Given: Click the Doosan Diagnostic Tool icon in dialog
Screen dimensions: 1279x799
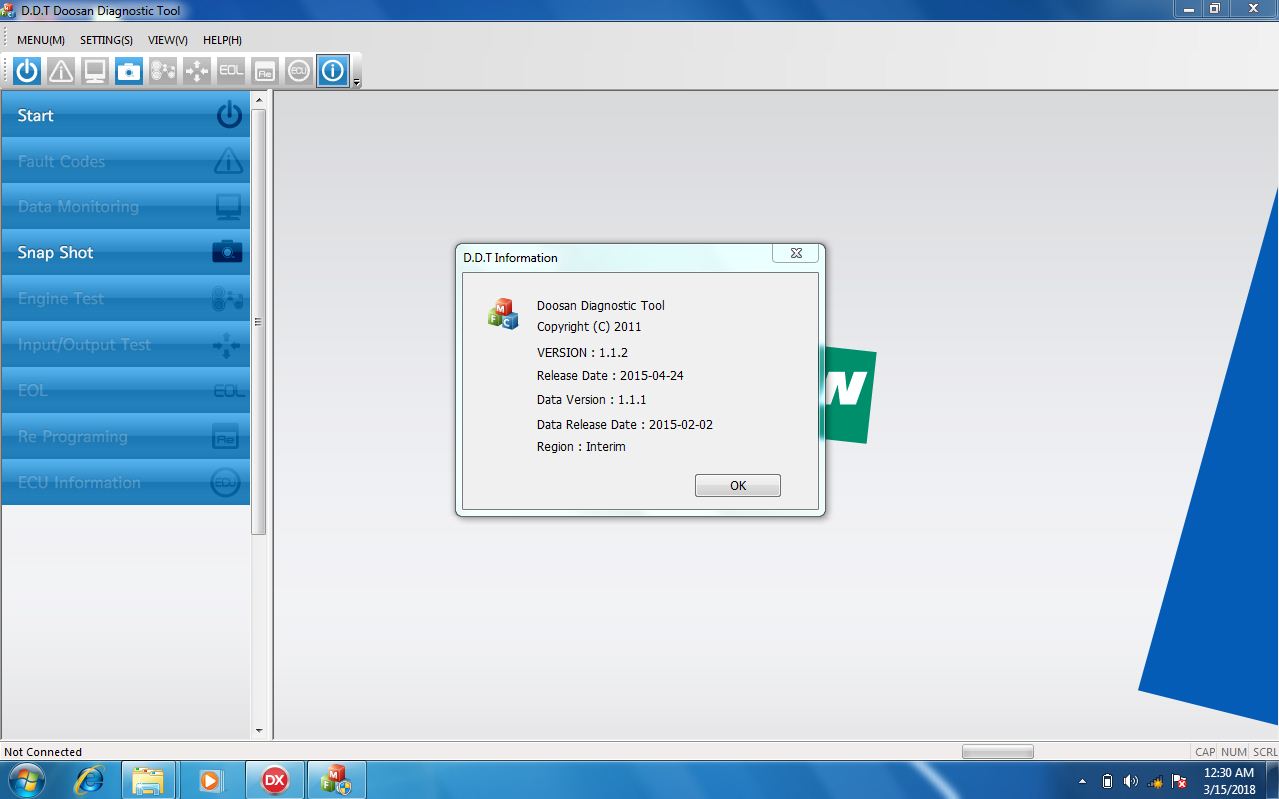Looking at the screenshot, I should 503,313.
